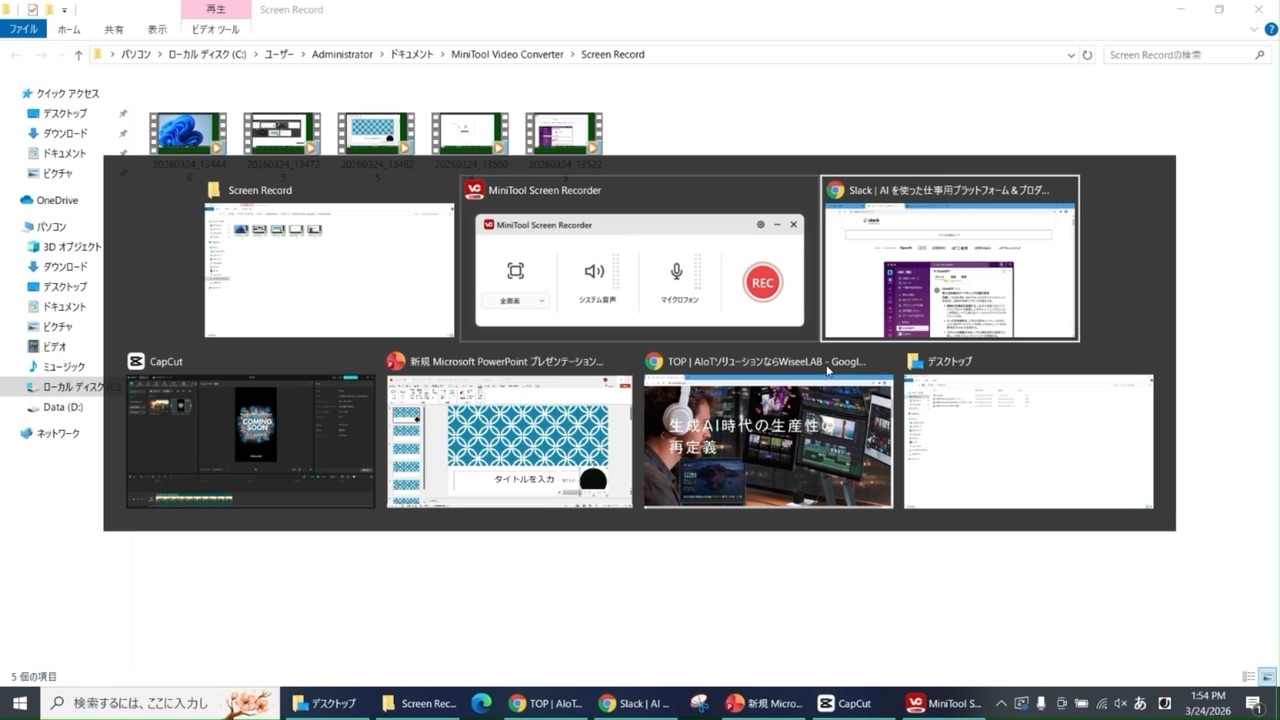Screen dimensions: 1280x720
Task: Start recording with the red REC button
Action: (763, 283)
